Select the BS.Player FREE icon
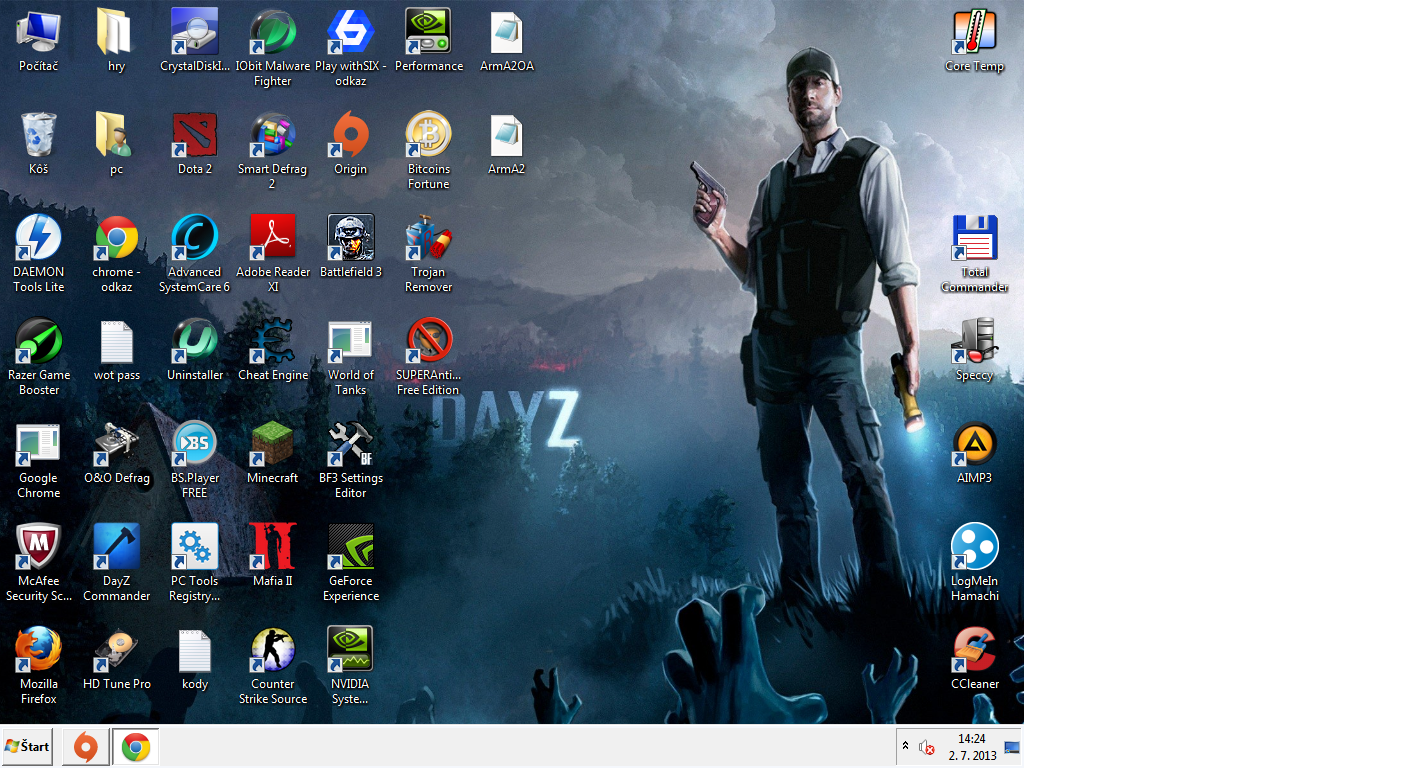1402x768 pixels. click(194, 460)
